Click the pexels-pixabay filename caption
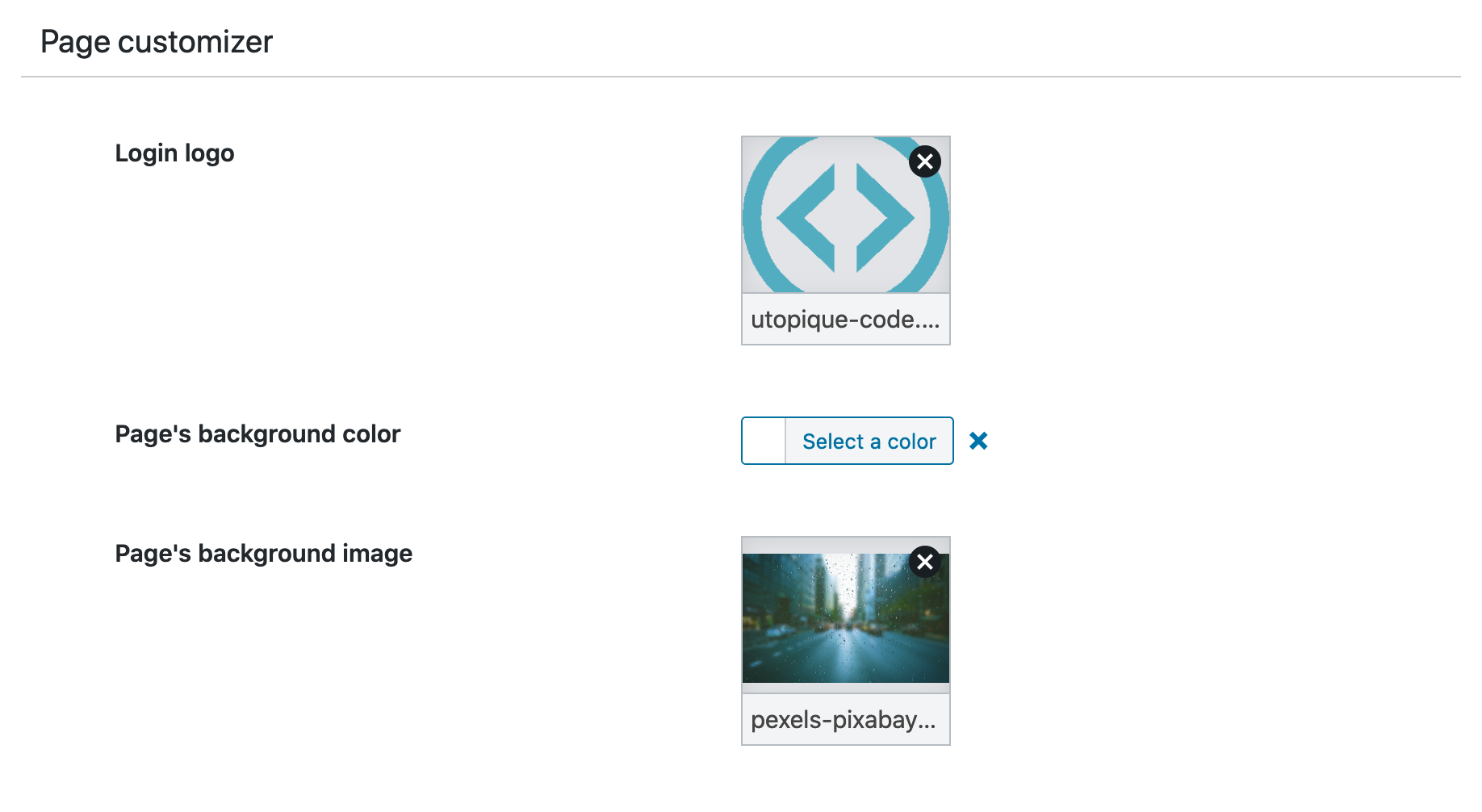The height and width of the screenshot is (812, 1482). [x=844, y=719]
